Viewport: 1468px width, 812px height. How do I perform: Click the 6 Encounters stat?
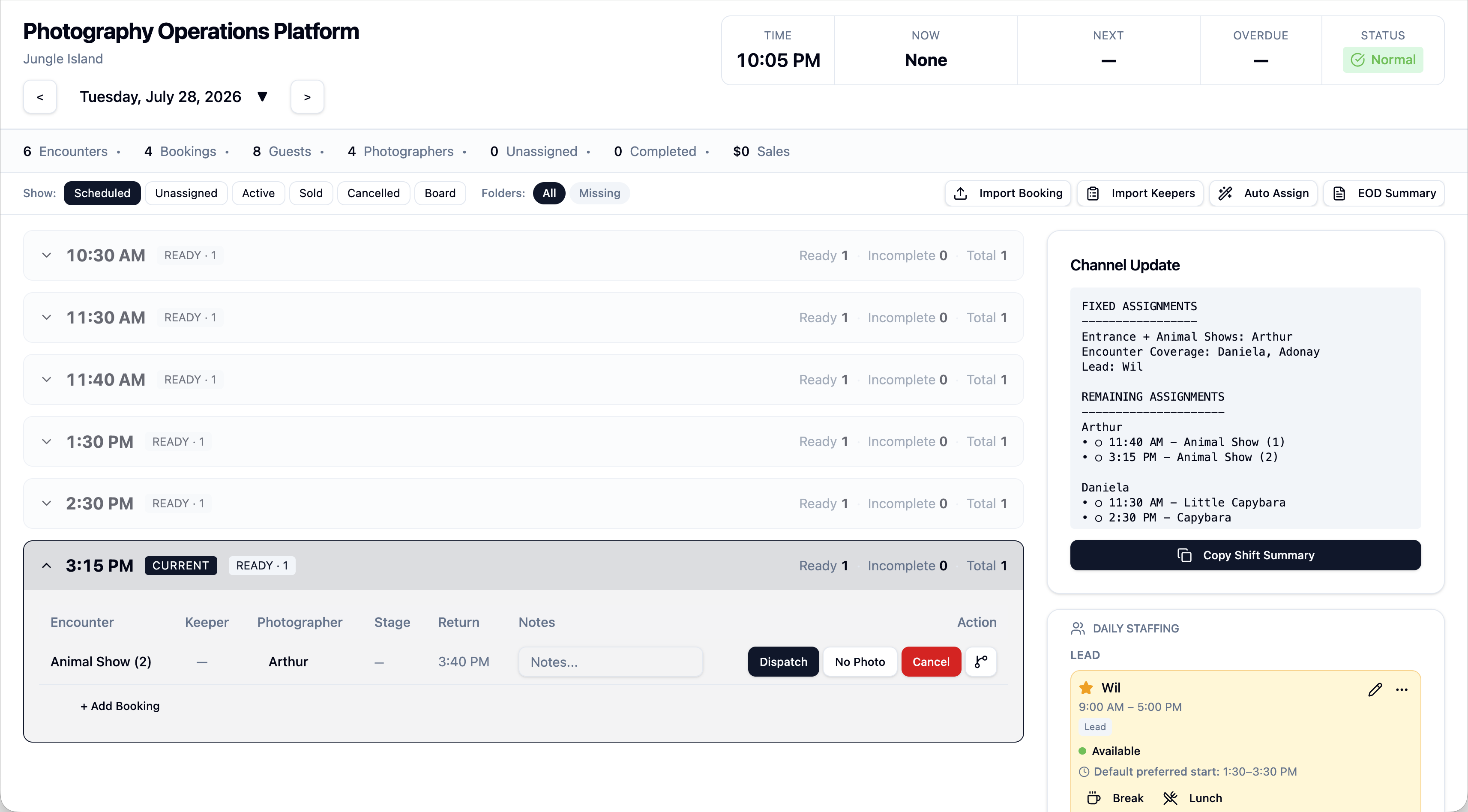pyautogui.click(x=65, y=151)
